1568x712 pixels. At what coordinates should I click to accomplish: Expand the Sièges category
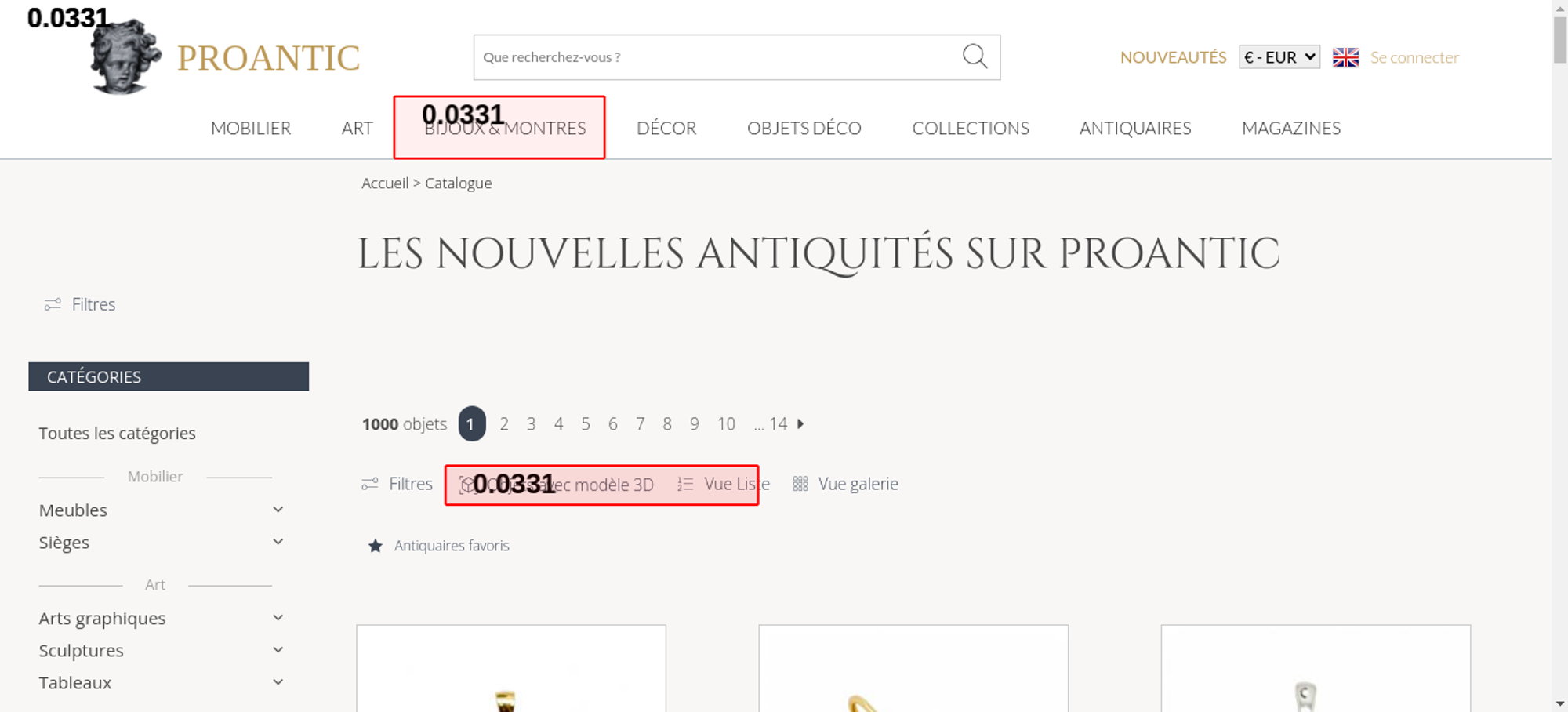[278, 542]
